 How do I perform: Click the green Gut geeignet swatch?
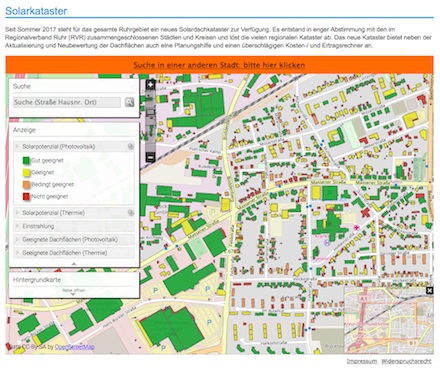tap(26, 160)
